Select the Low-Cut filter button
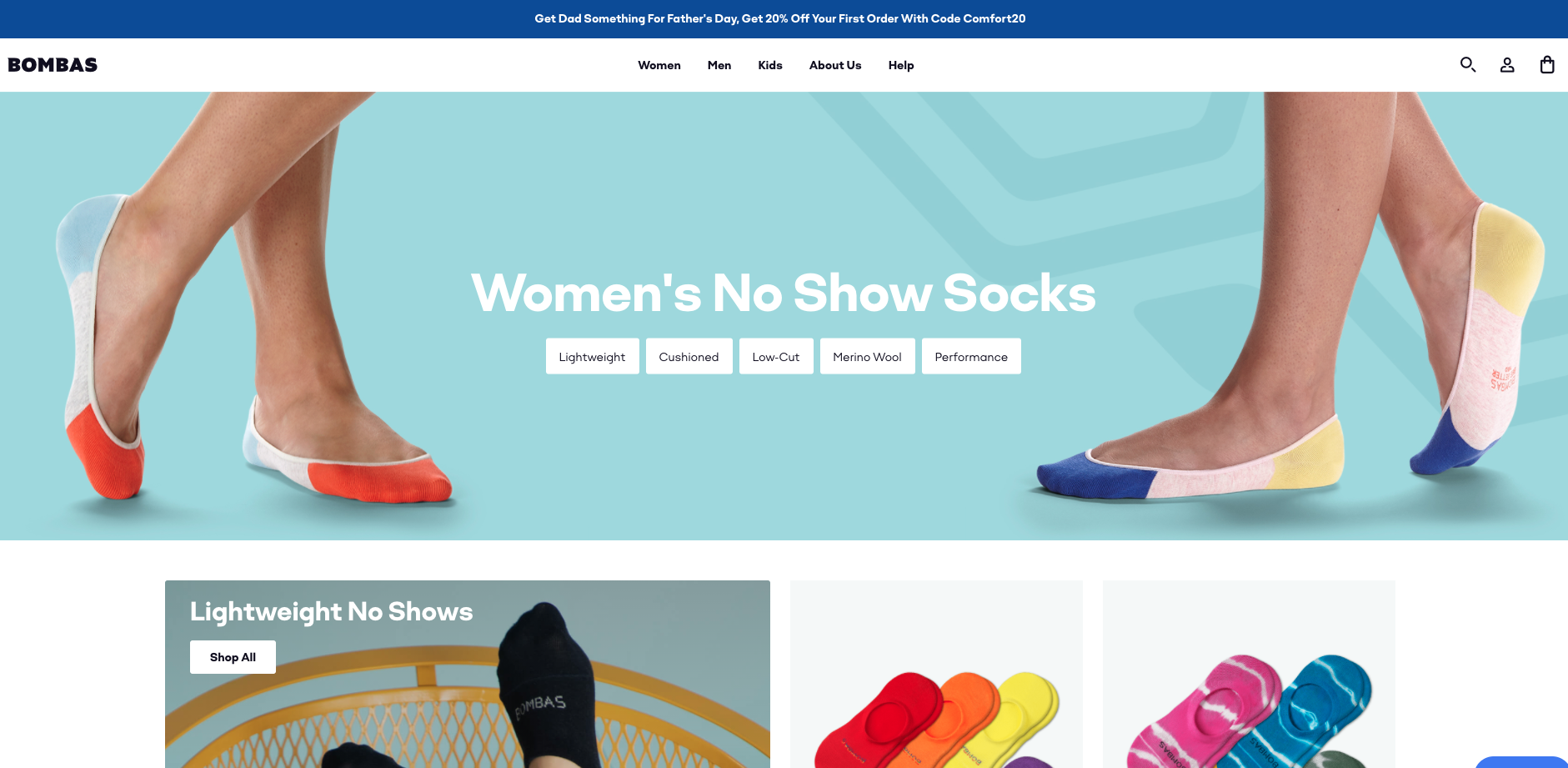Screen dimensions: 1568x768 tap(776, 356)
